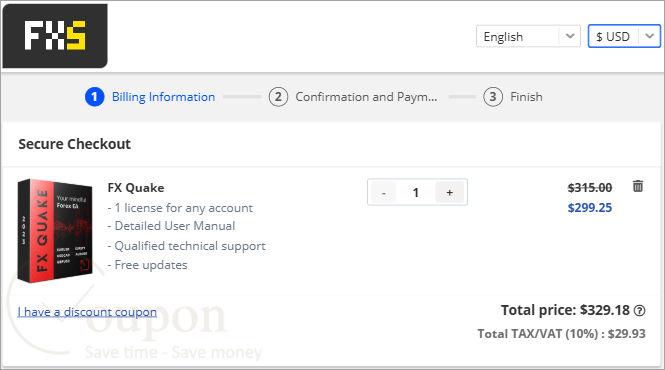This screenshot has width=665, height=370.
Task: Click the Detailed User Manual line
Action: point(171,226)
